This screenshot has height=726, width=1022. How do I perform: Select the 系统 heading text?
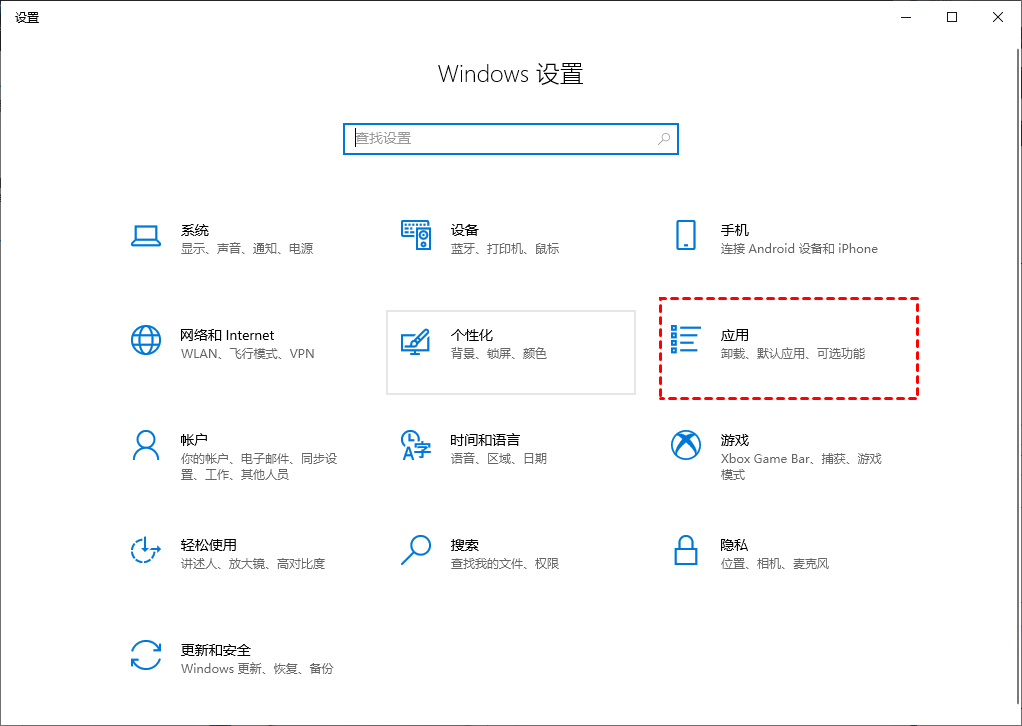[194, 230]
